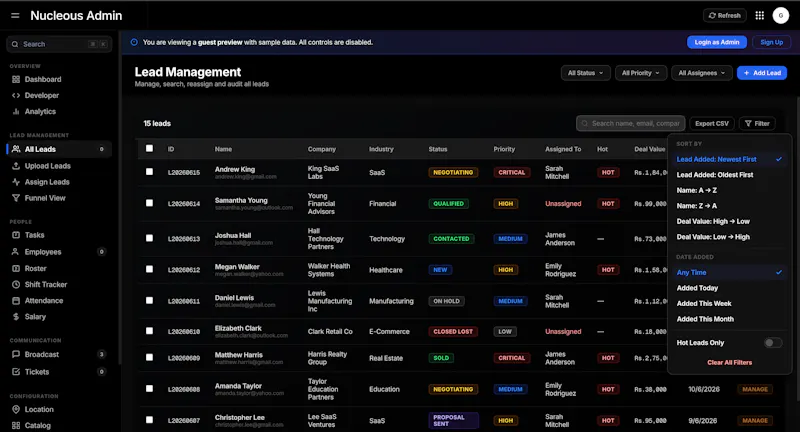Viewport: 800px width, 432px height.
Task: Click the Location pin icon
Action: [x=16, y=410]
